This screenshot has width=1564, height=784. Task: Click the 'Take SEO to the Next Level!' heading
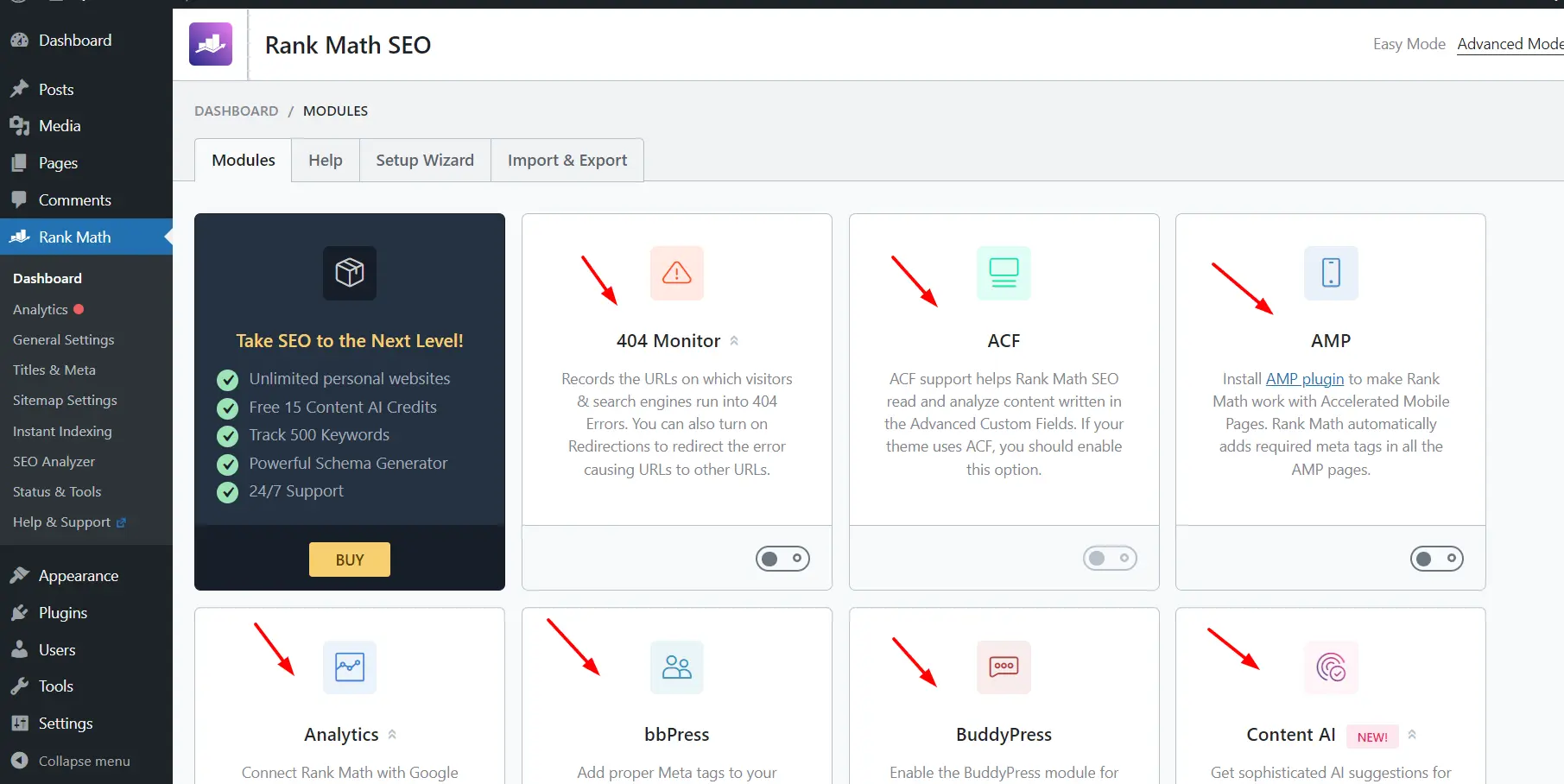pyautogui.click(x=350, y=341)
